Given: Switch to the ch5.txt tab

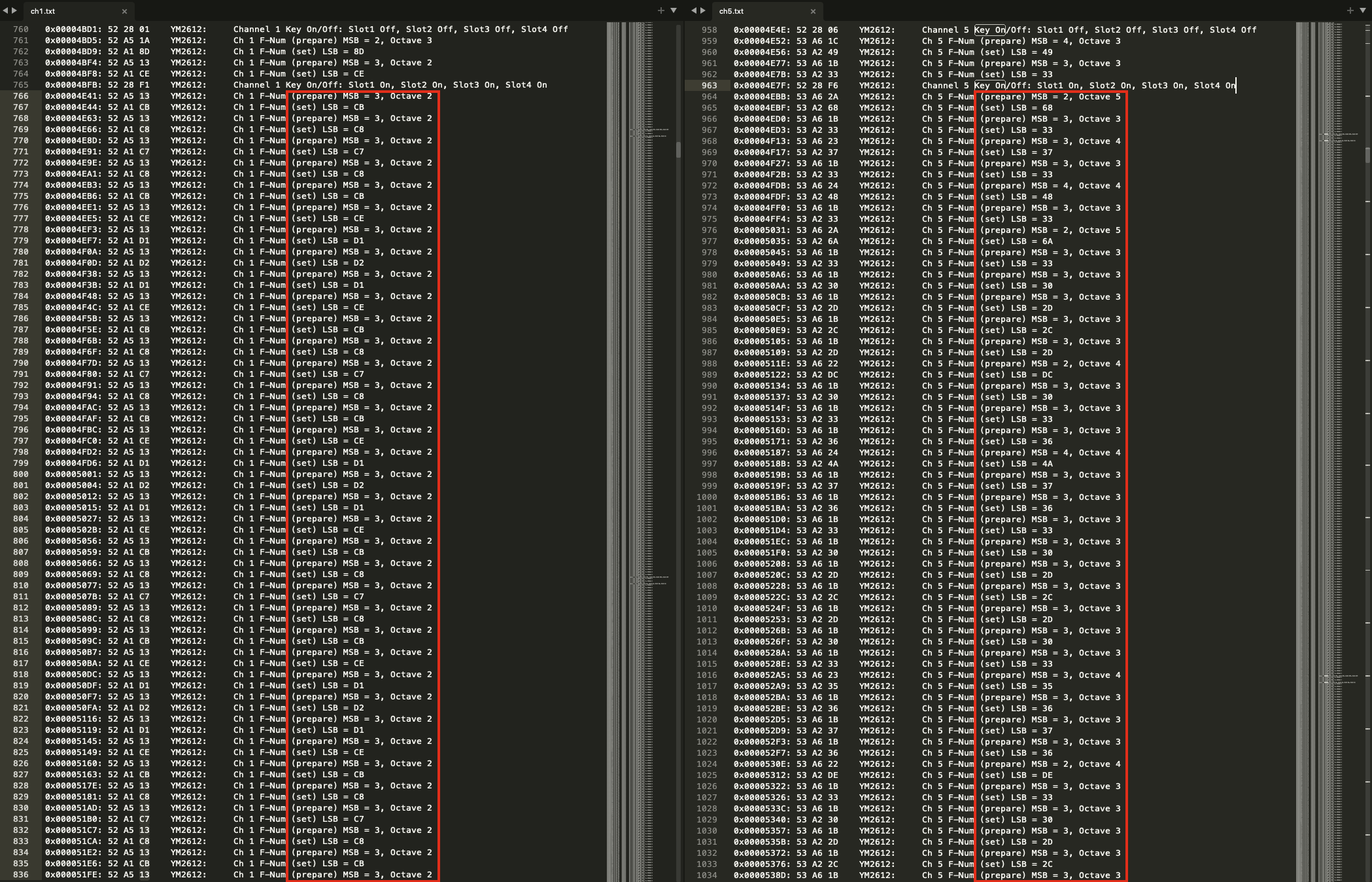Looking at the screenshot, I should 767,11.
